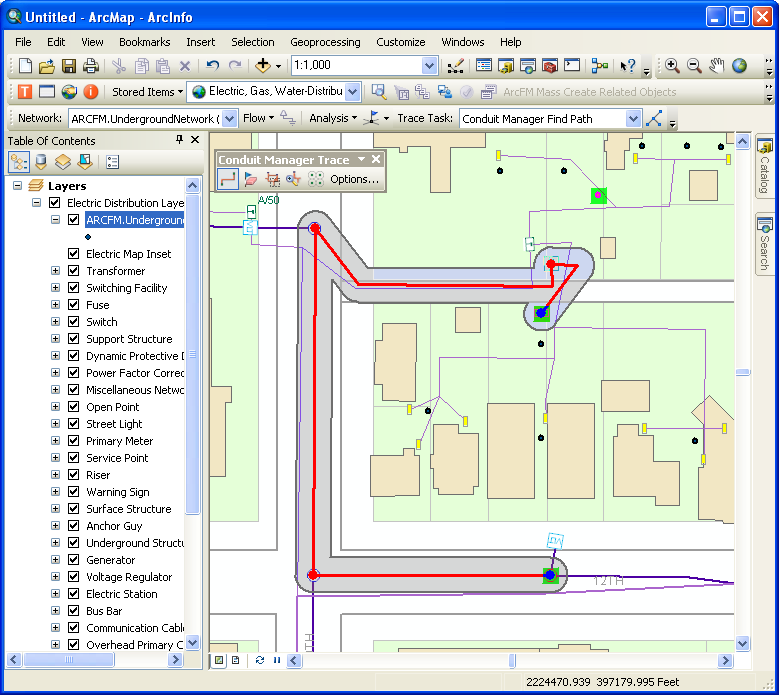Toggle Switching Facility layer checkbox
The image size is (779, 695).
(x=74, y=288)
